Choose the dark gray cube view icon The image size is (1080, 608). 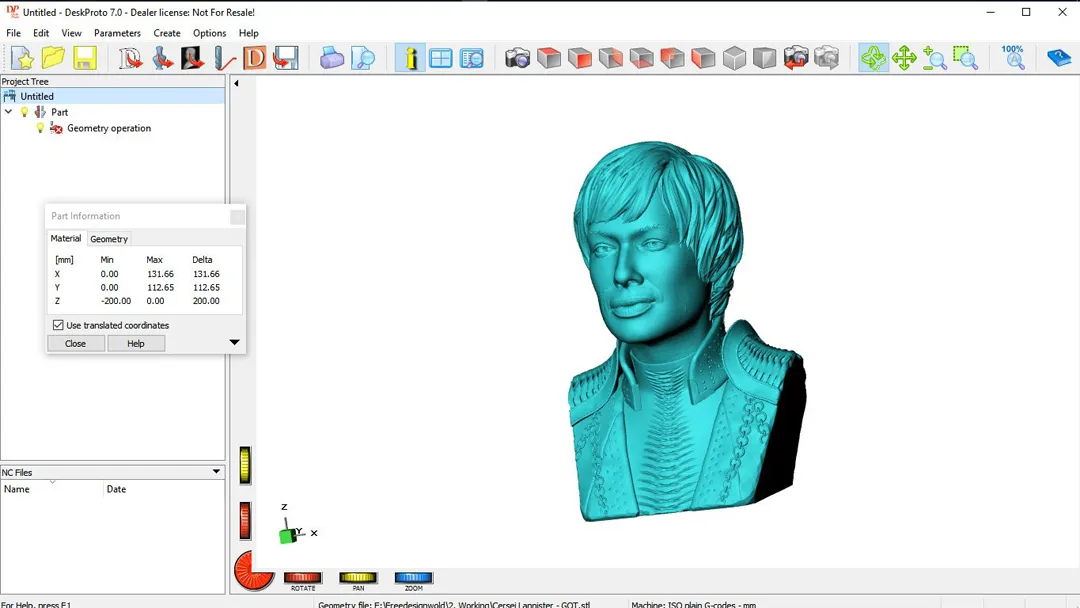point(765,58)
